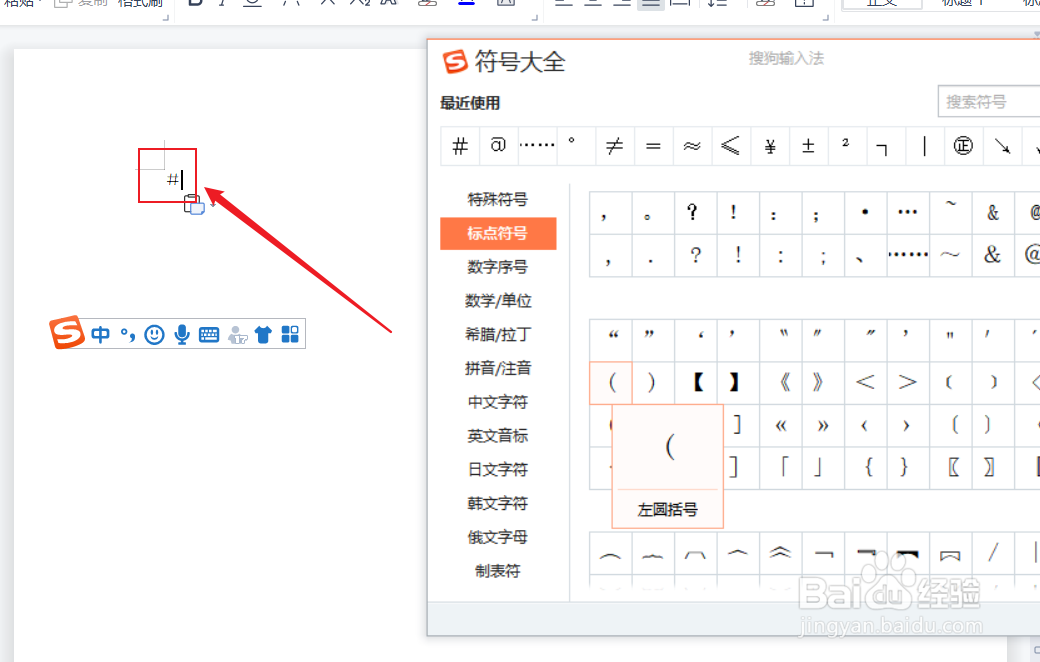Toggle full-width/half-width punctuation mode

point(126,333)
